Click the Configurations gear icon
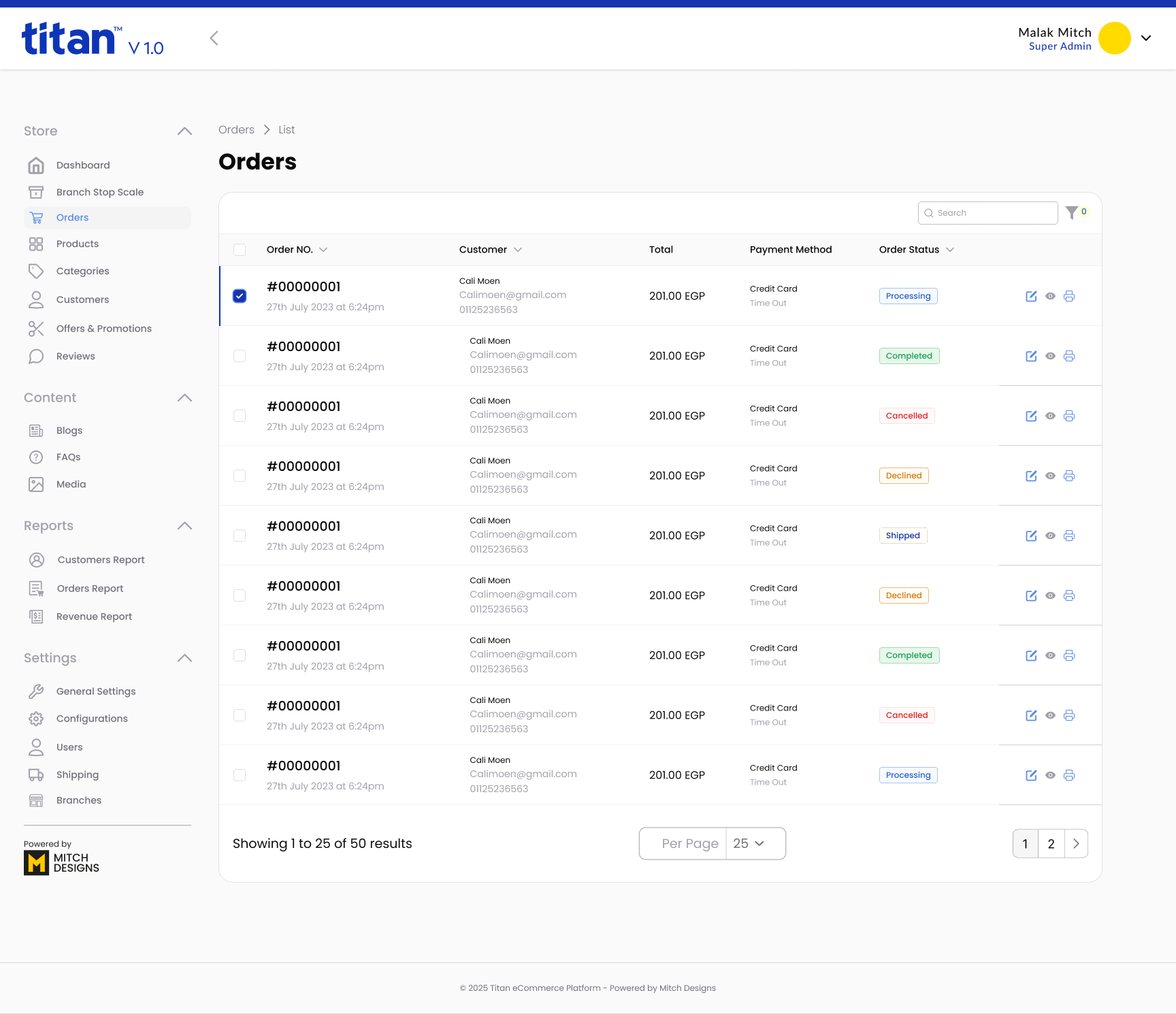The height and width of the screenshot is (1014, 1176). pyautogui.click(x=36, y=719)
